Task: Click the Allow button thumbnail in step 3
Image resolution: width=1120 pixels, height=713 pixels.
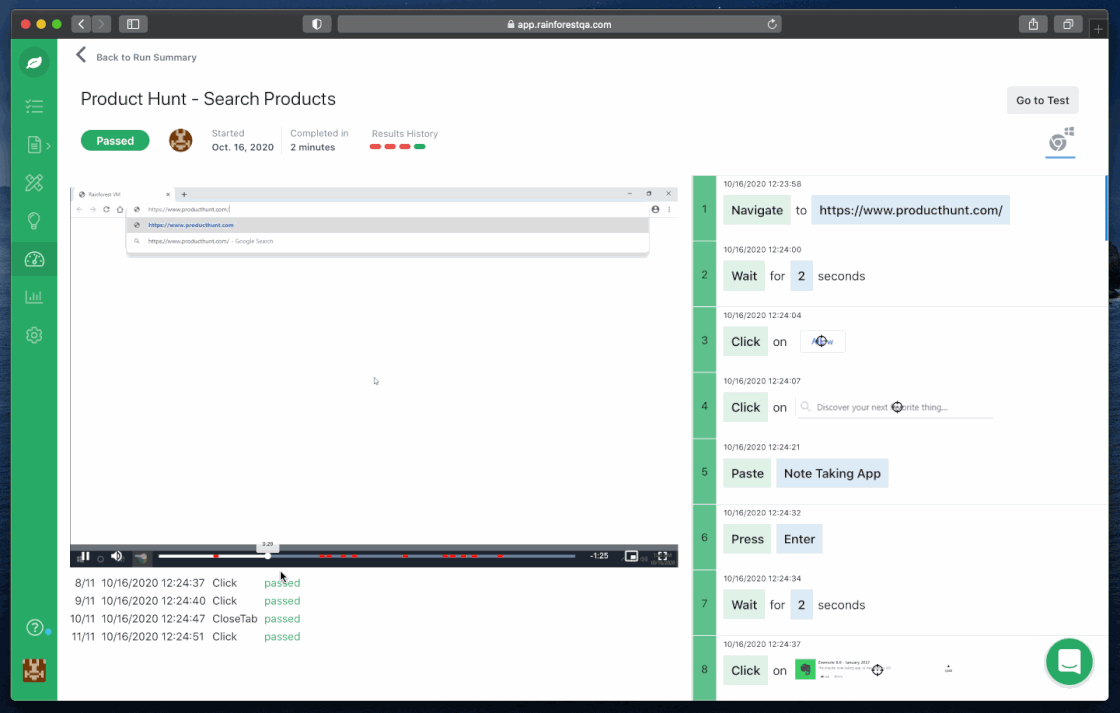Action: pos(822,341)
